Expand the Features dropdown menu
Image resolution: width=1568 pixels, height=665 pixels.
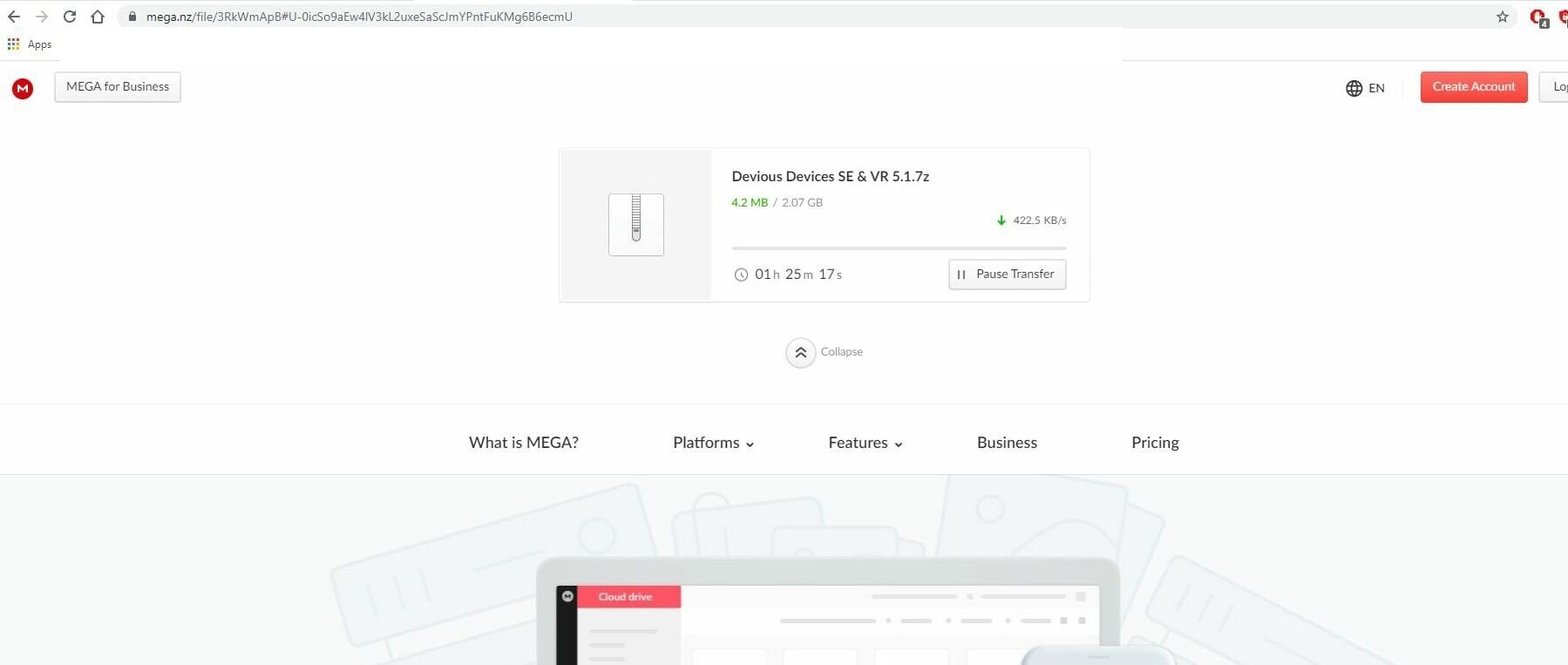pos(865,443)
